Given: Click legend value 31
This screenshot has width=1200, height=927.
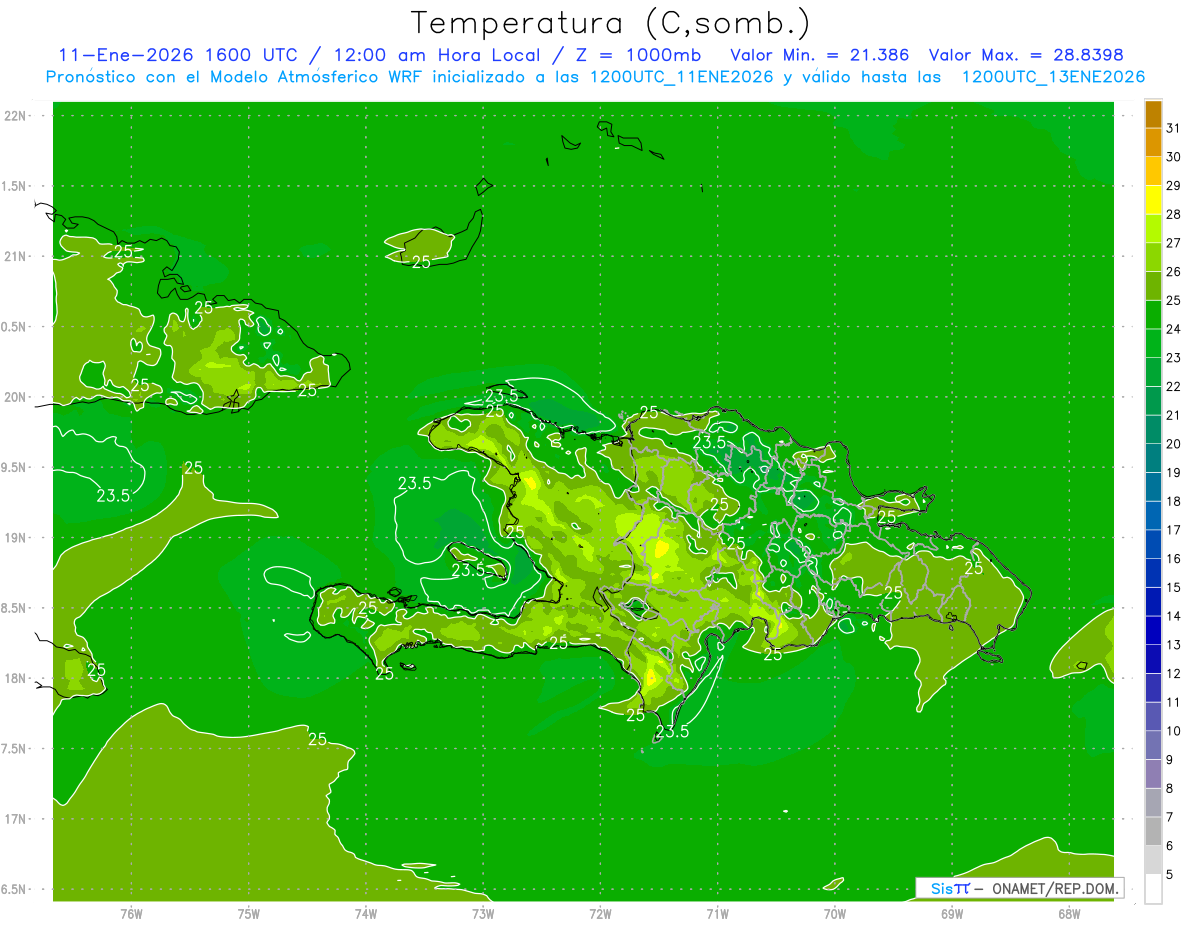Looking at the screenshot, I should point(1173,128).
